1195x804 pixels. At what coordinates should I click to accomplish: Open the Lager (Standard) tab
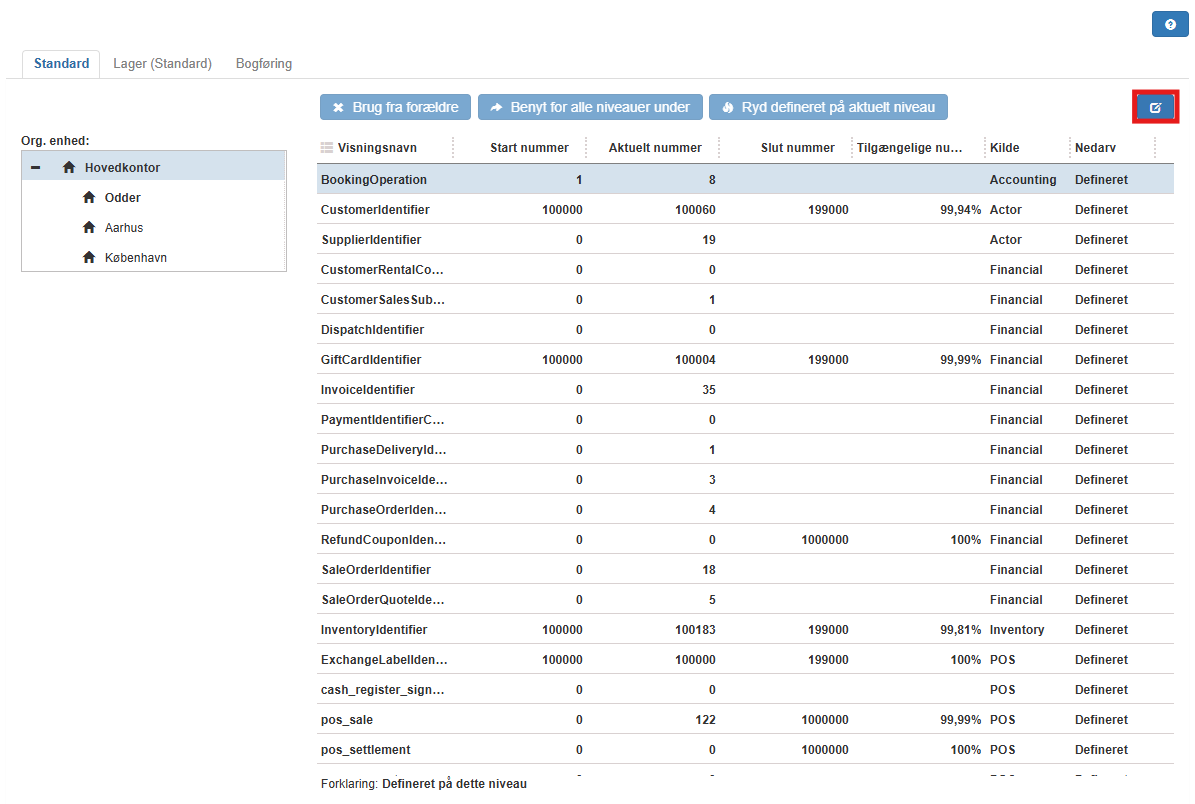coord(162,63)
